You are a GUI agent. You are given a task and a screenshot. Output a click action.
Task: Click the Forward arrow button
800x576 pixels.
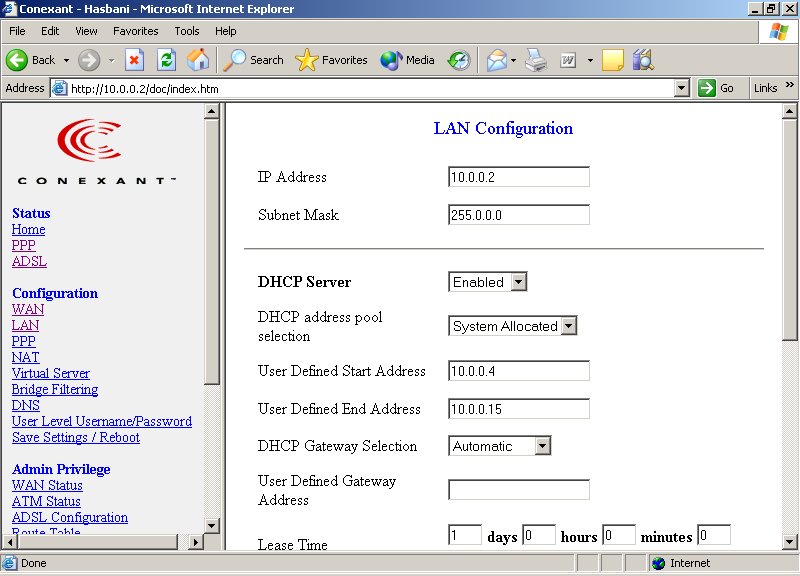click(89, 60)
